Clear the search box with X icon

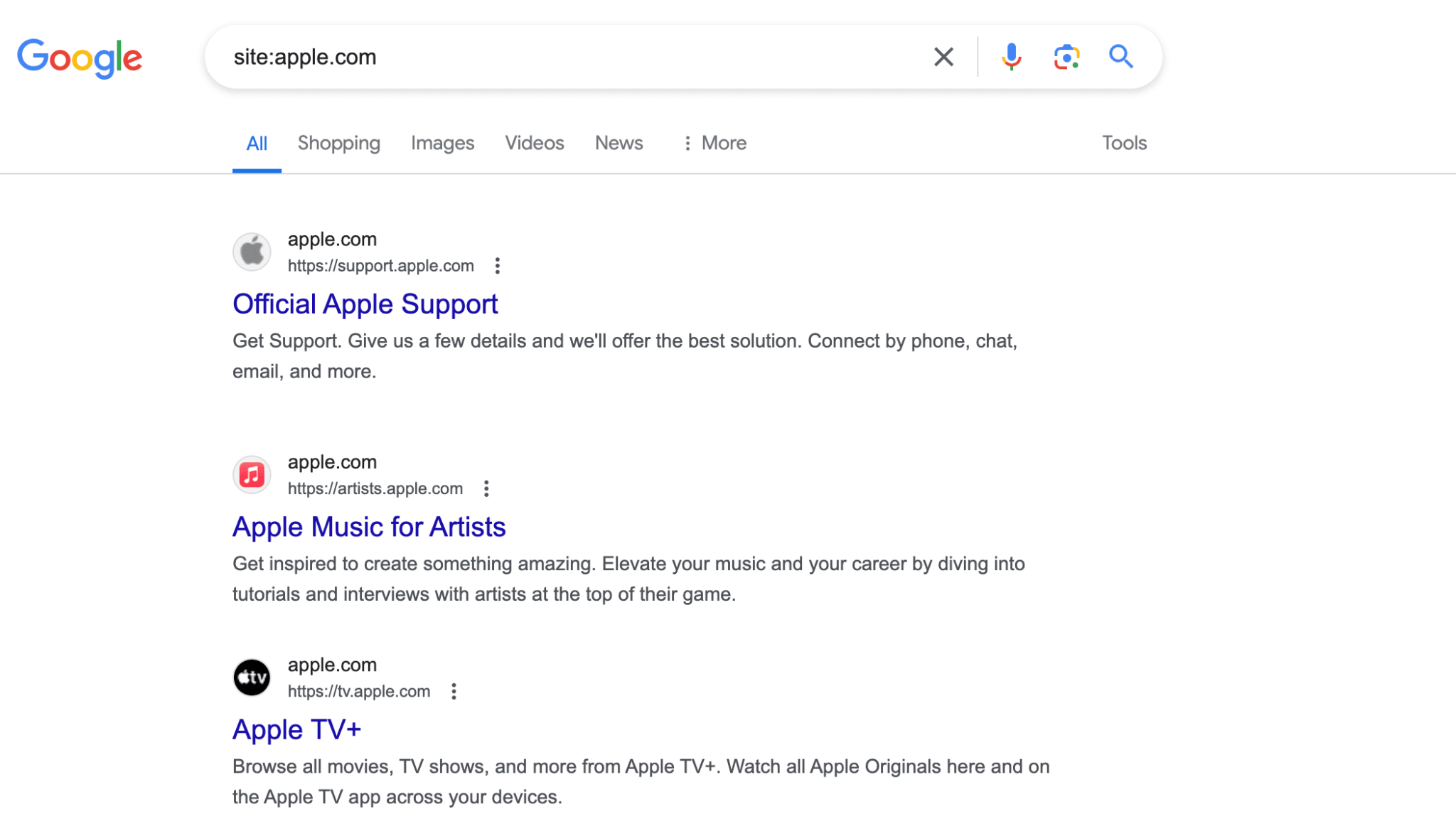(943, 57)
